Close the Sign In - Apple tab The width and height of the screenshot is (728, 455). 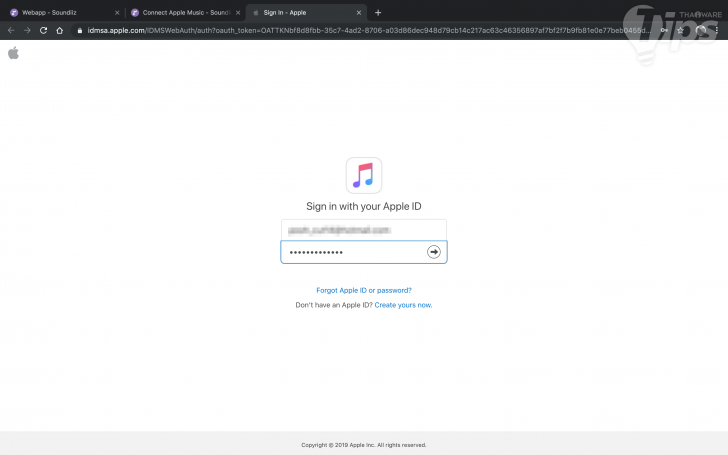pos(358,13)
